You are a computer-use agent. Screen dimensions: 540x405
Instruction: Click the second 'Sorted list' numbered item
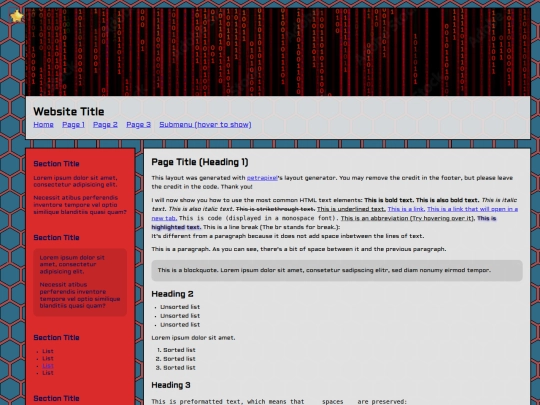(179, 359)
